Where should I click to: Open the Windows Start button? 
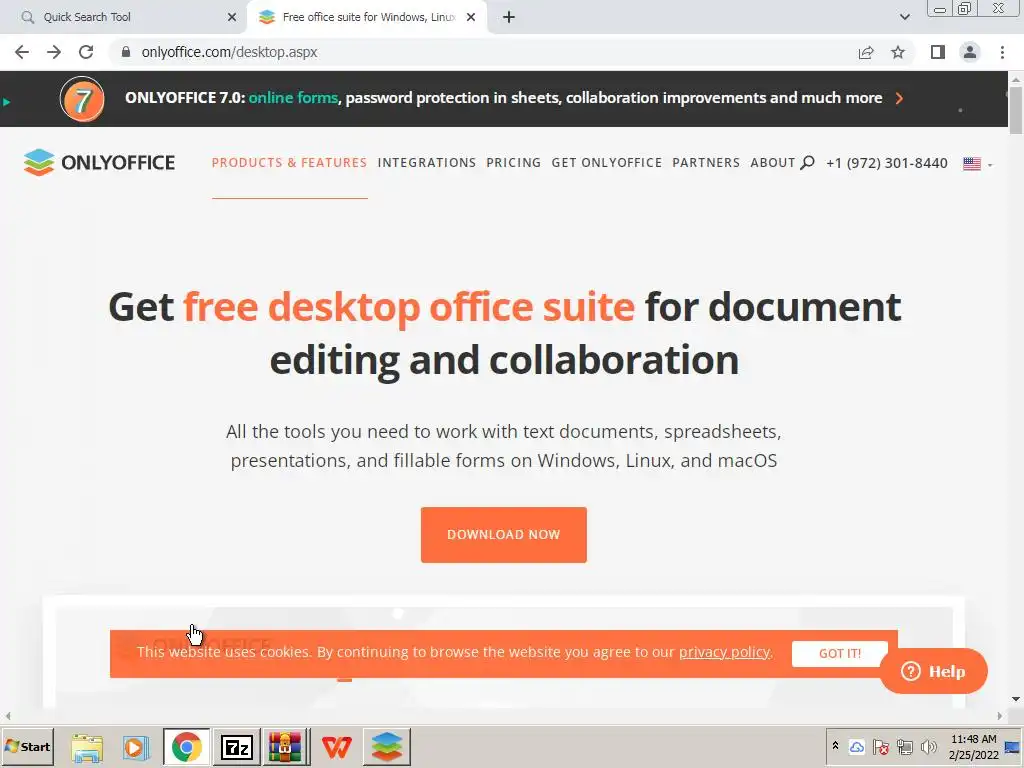click(x=27, y=746)
